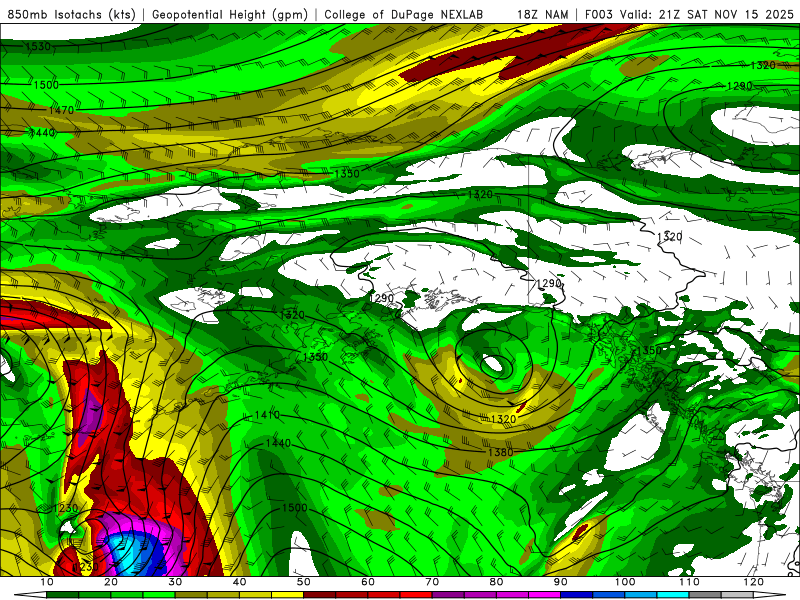The height and width of the screenshot is (600, 800).
Task: Click the light gray final color bar segment
Action: 737,595
